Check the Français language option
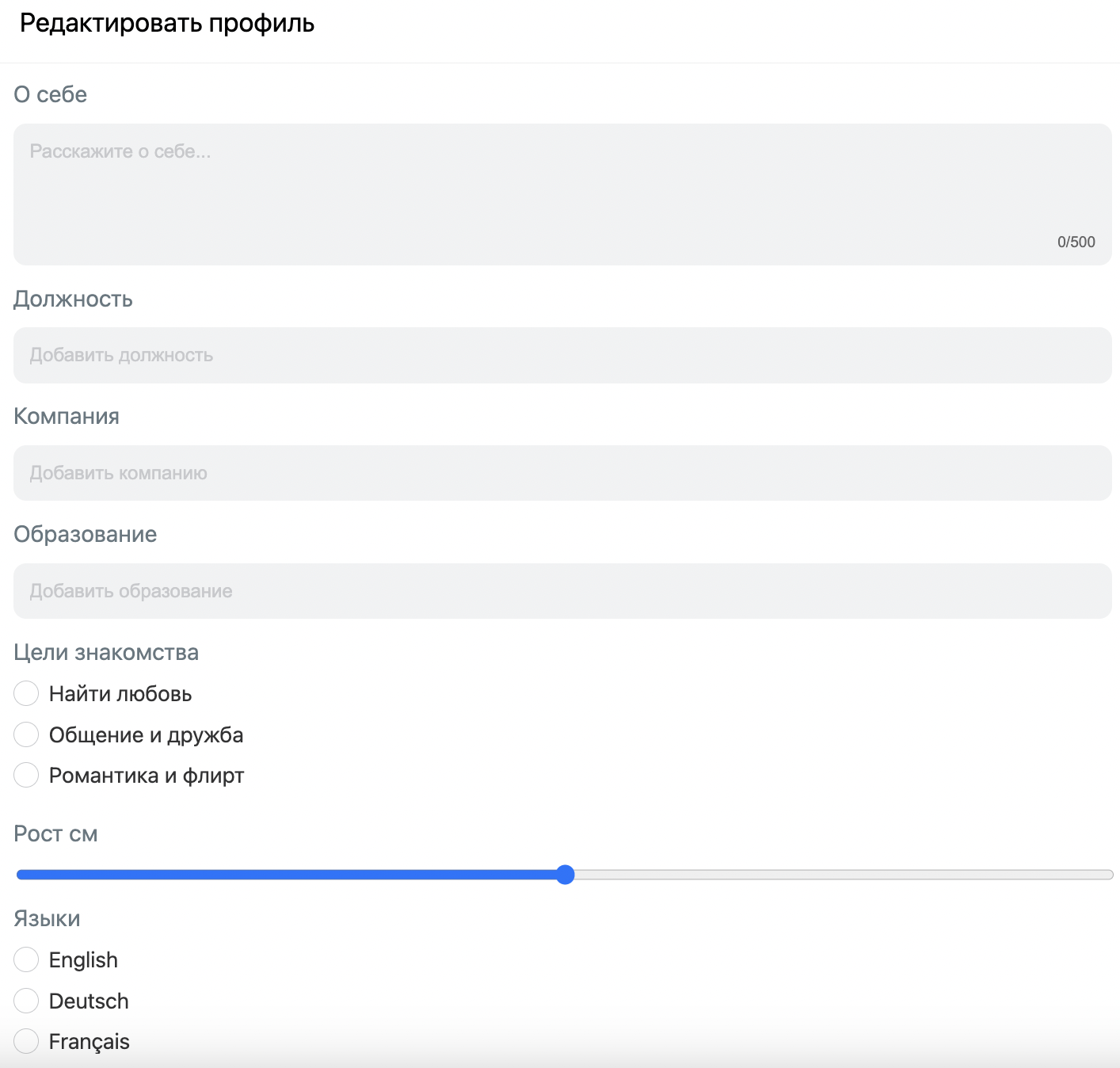Screen dimensions: 1120x1068 click(26, 1041)
